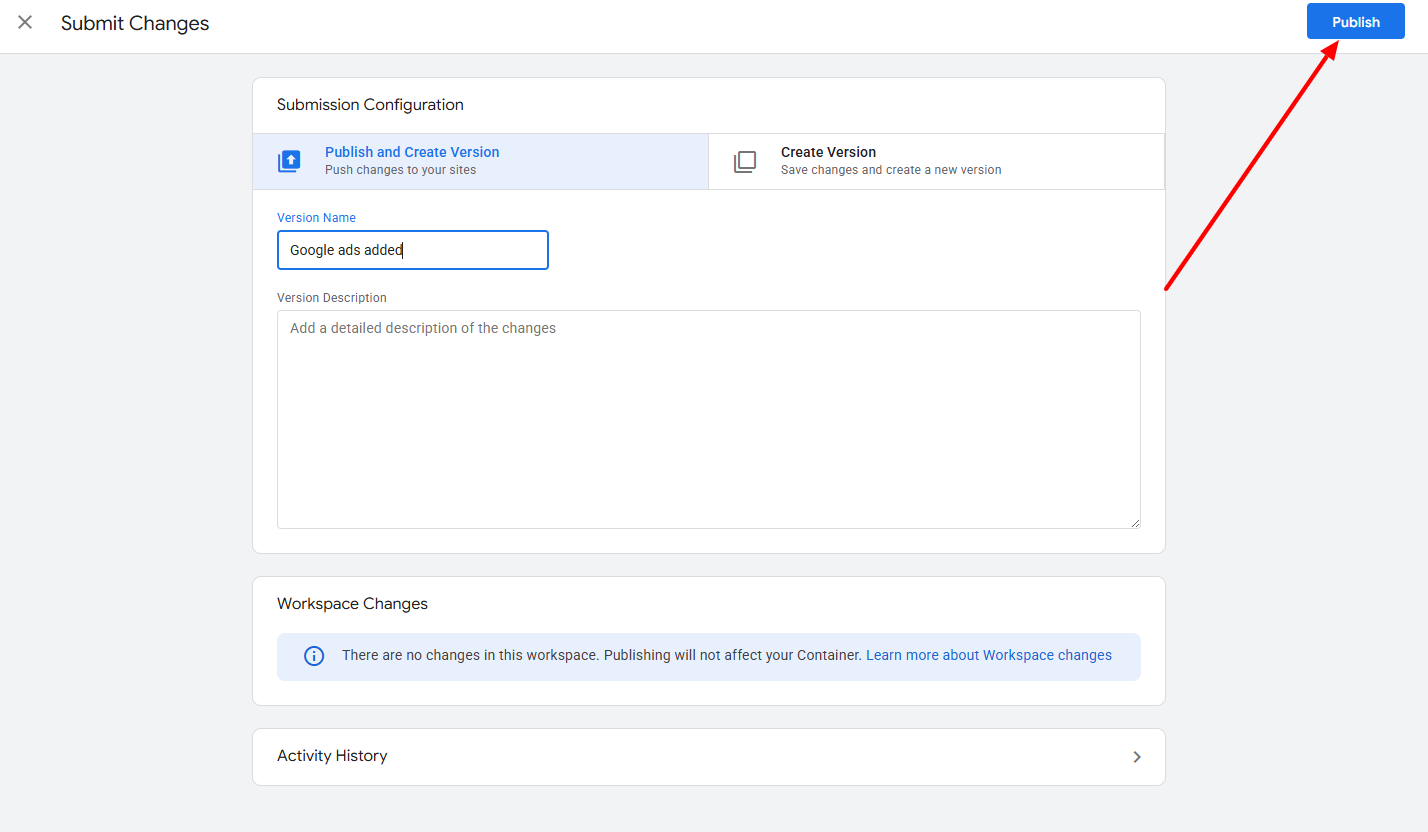The width and height of the screenshot is (1428, 832).
Task: Click the Submit Changes title
Action: coord(135,23)
